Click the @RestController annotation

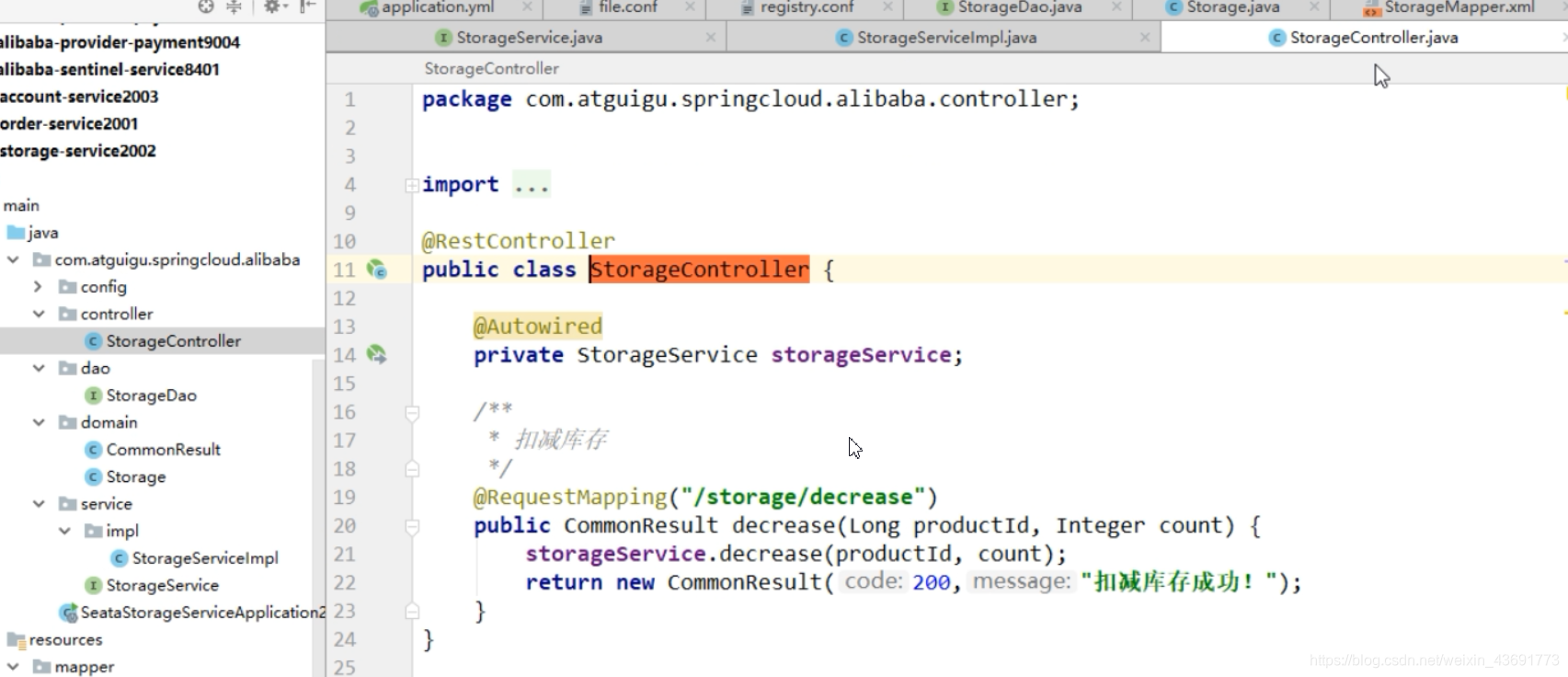click(518, 241)
